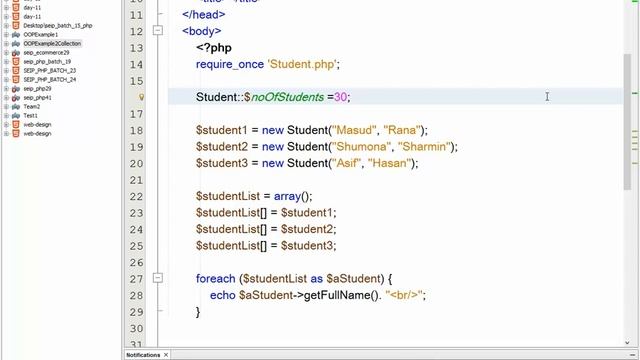The height and width of the screenshot is (360, 640).
Task: Select the OOPExample2Collection project name
Action: tap(52, 44)
